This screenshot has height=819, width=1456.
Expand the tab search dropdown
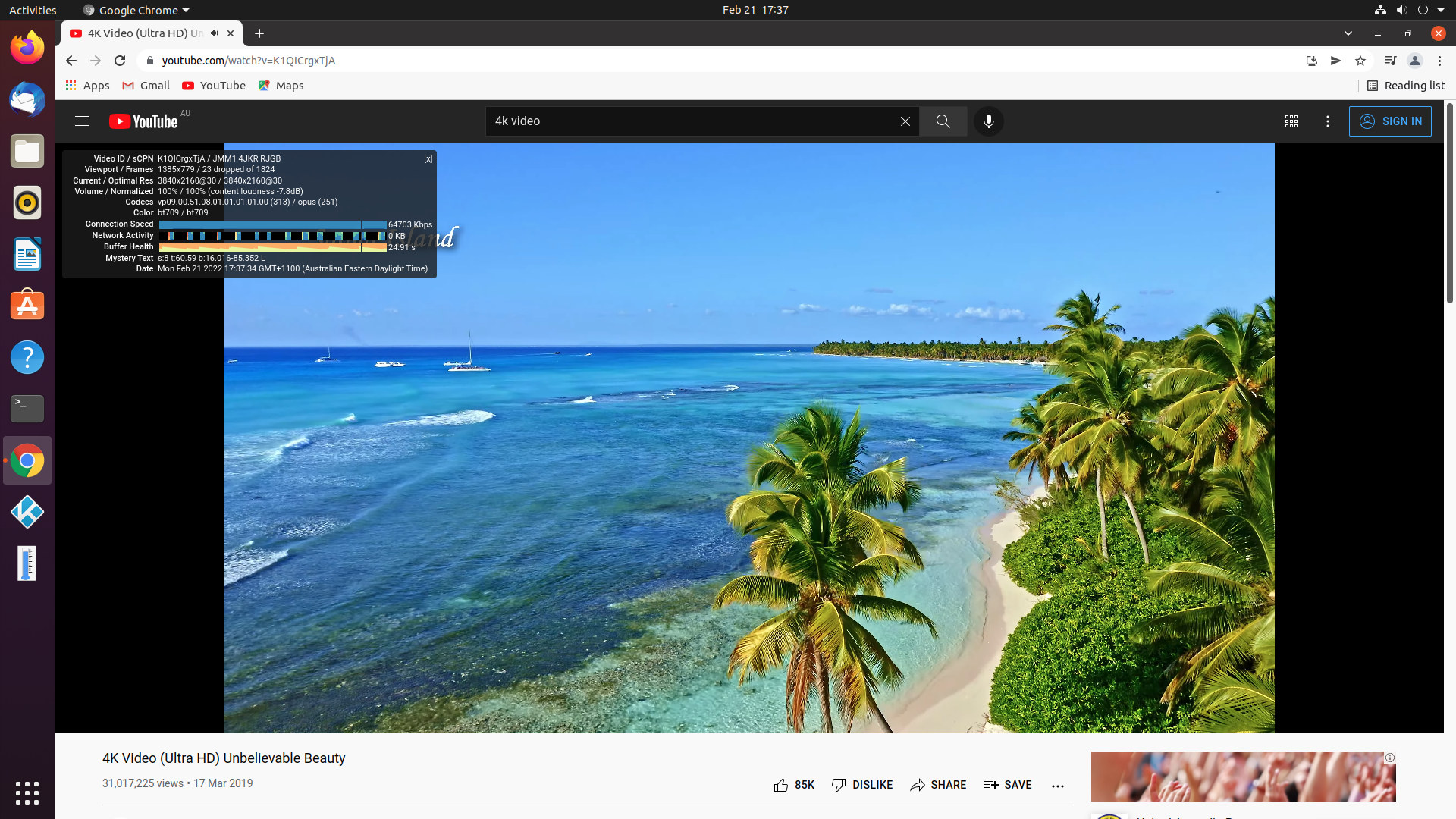click(1348, 33)
